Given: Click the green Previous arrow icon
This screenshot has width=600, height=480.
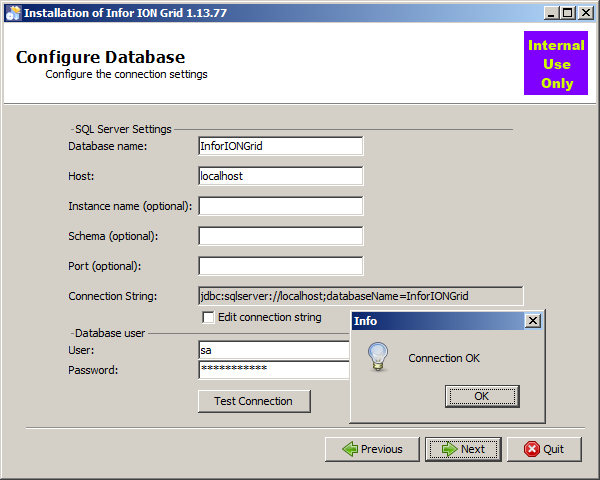Looking at the screenshot, I should [x=350, y=449].
